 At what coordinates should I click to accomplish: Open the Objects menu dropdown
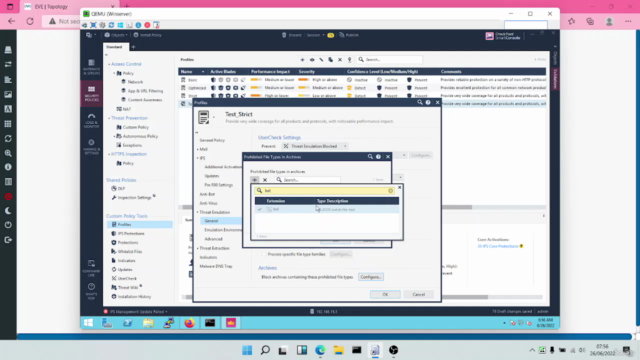[116, 35]
